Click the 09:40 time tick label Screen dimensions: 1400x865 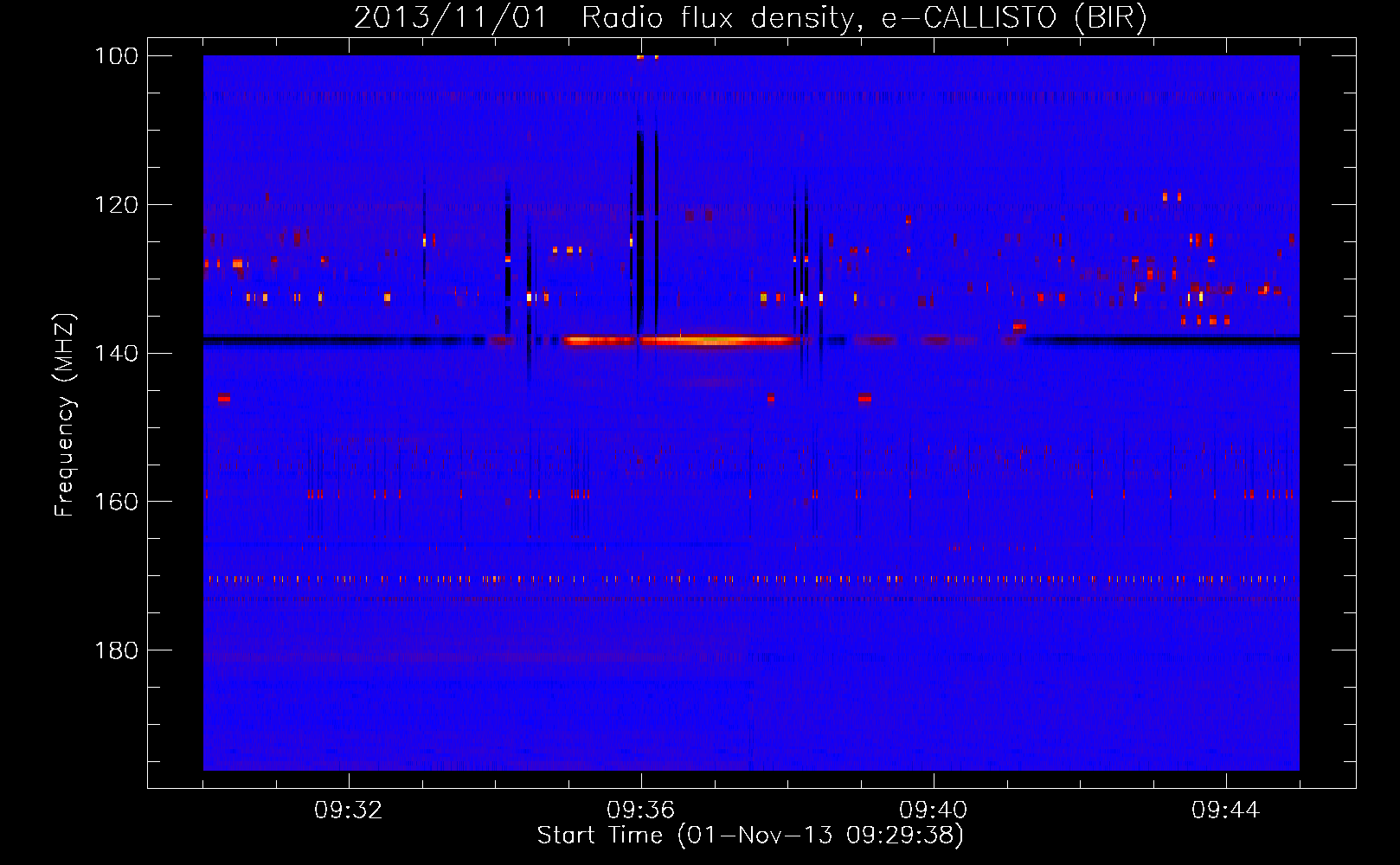pos(933,811)
